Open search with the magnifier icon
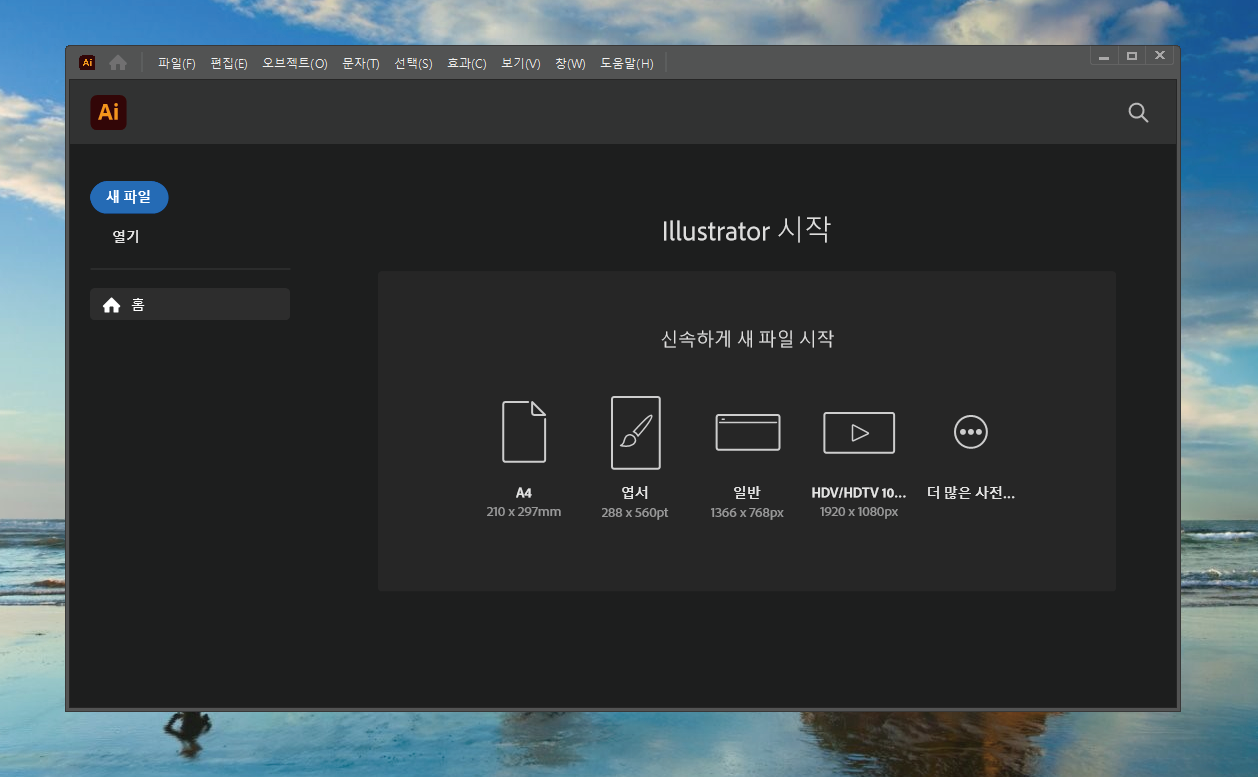1258x777 pixels. click(x=1138, y=112)
